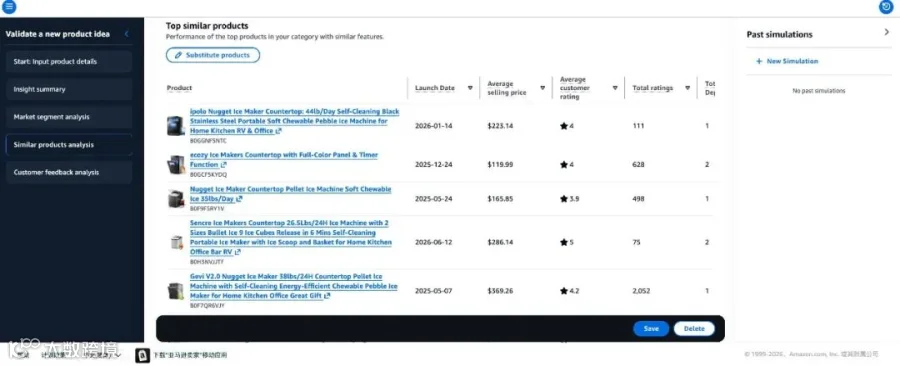Click launch date 2025-05-07
Screen dimensions: 900x366
coord(433,291)
